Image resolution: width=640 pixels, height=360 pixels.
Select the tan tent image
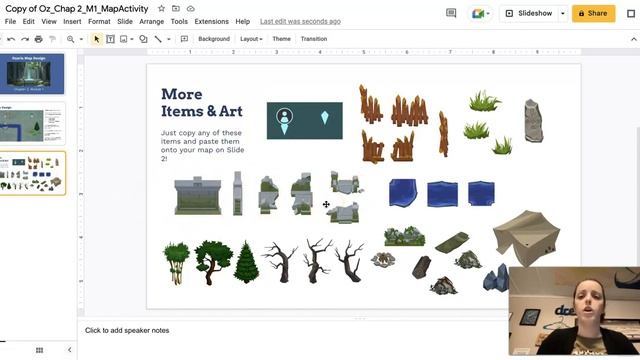(526, 238)
